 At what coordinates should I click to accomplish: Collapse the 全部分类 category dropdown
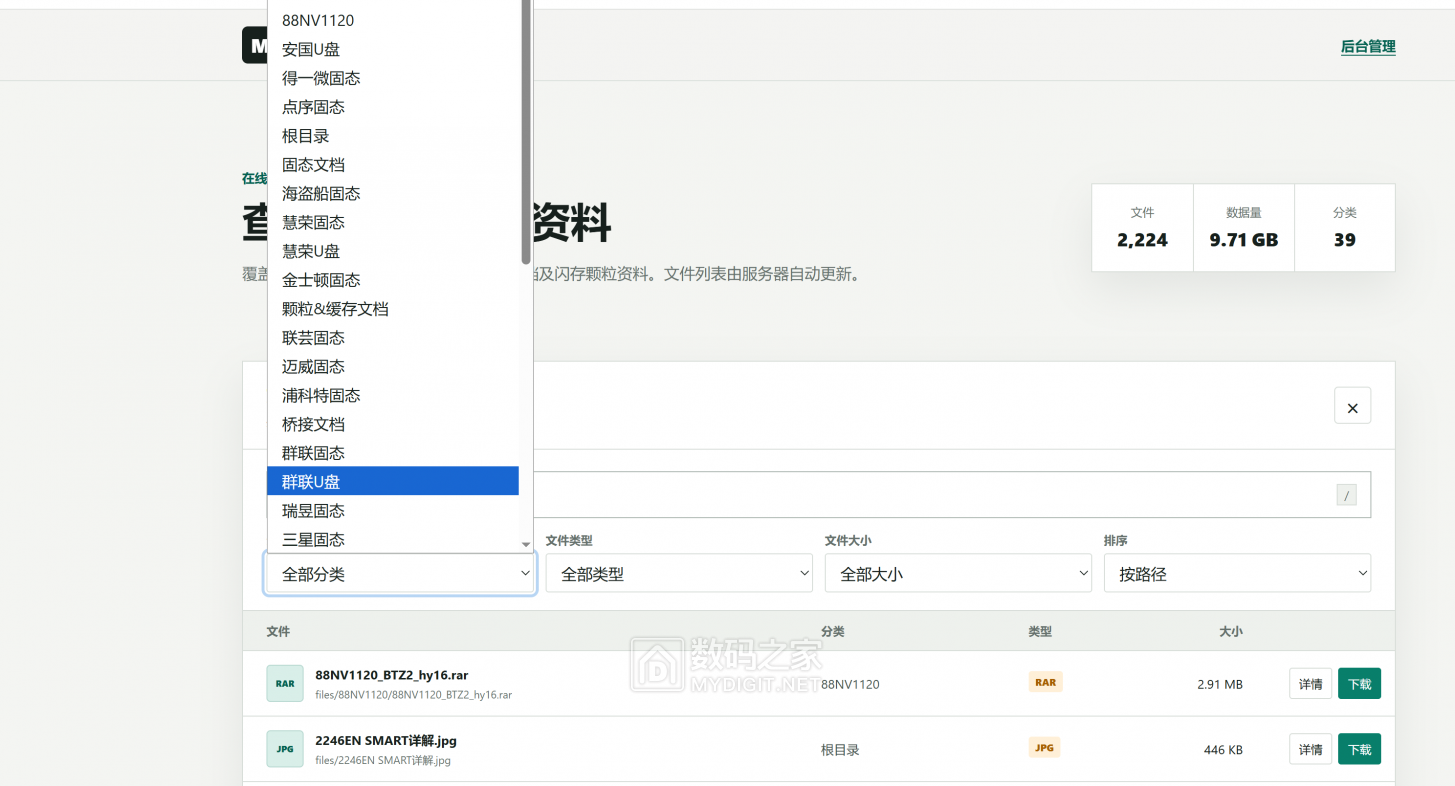coord(400,574)
